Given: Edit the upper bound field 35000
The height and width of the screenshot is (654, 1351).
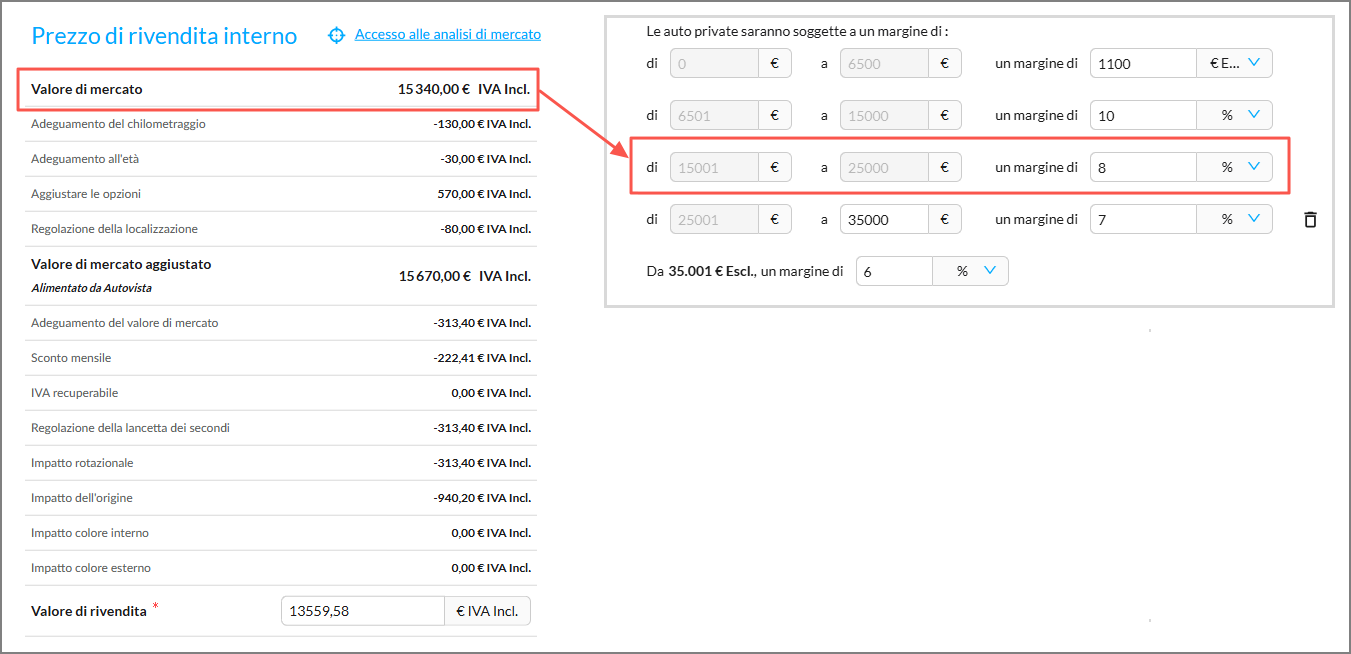Looking at the screenshot, I should 884,219.
